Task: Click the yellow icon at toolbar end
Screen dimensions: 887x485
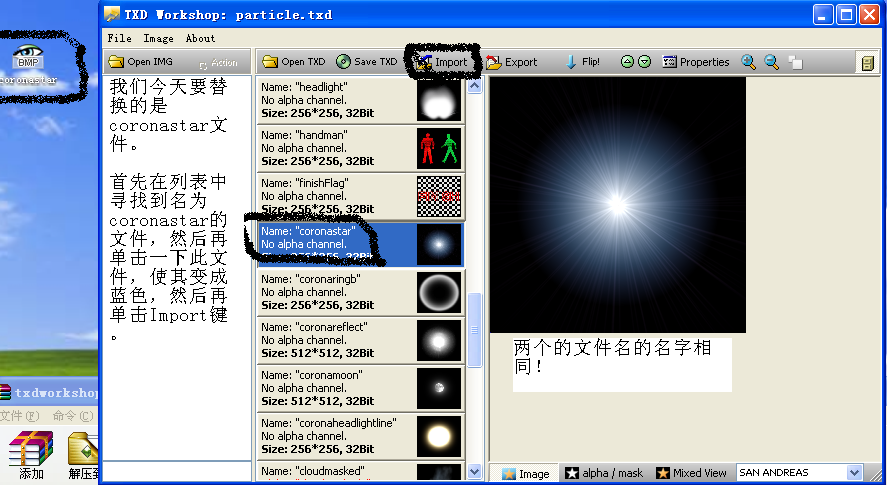Action: tap(868, 63)
